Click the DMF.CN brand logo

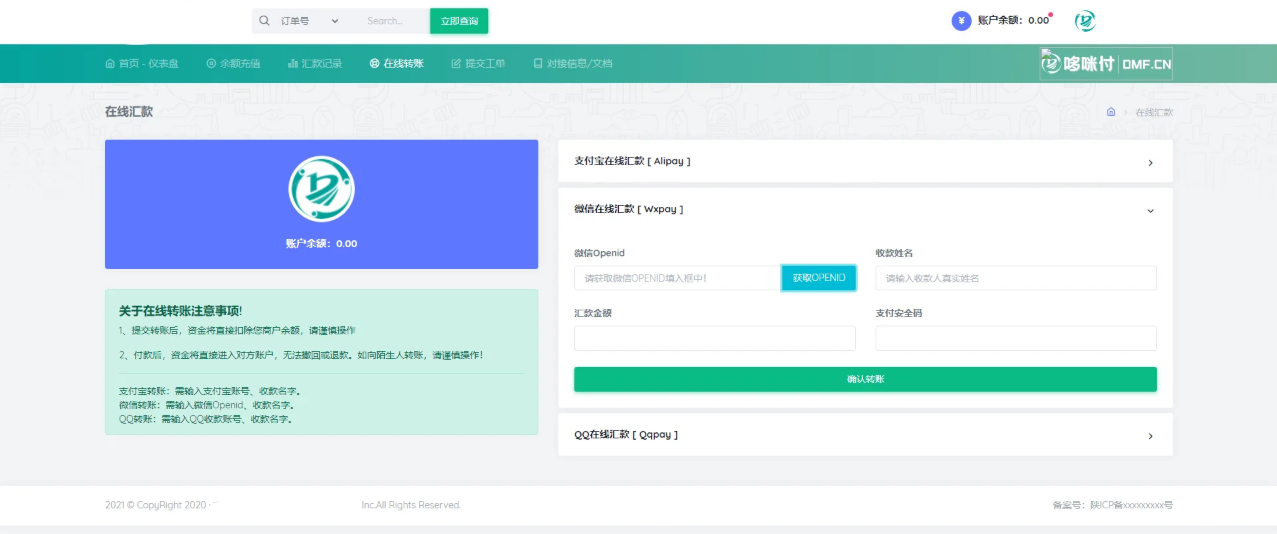point(1105,64)
